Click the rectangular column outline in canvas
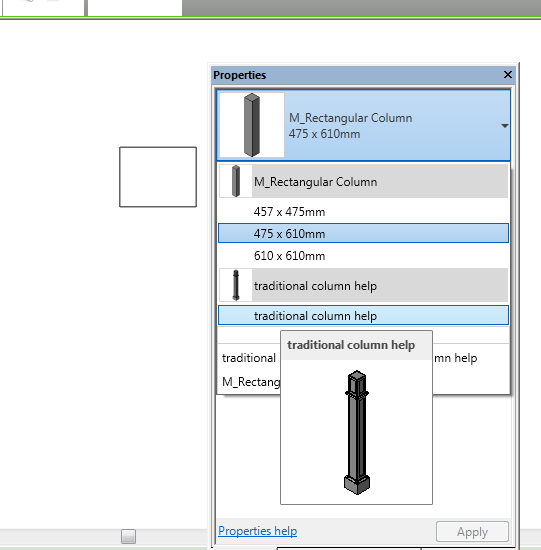The width and height of the screenshot is (541, 550). coord(158,177)
